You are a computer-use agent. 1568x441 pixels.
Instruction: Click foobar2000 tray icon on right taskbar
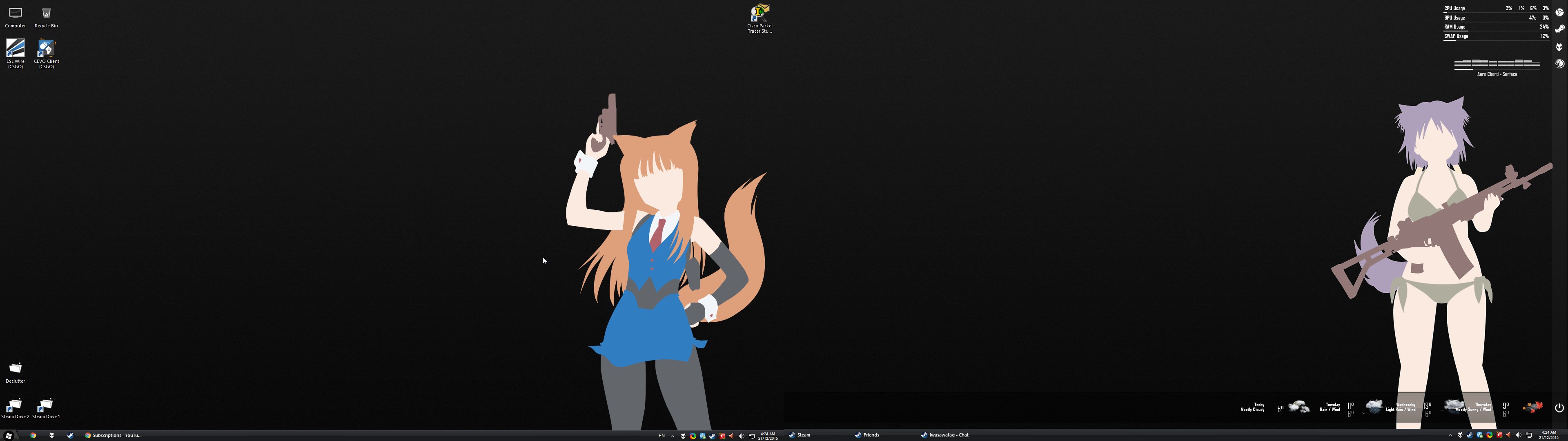pyautogui.click(x=1460, y=435)
